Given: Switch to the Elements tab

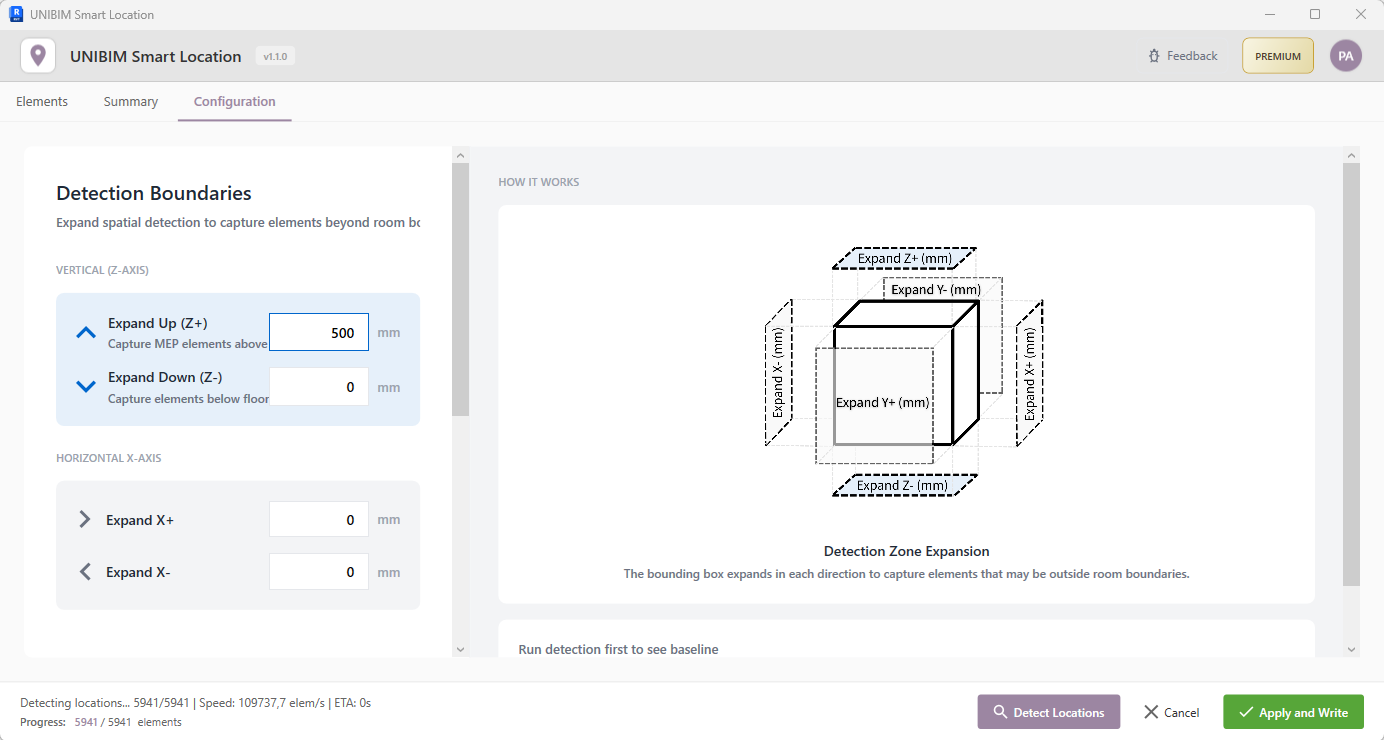Looking at the screenshot, I should (x=41, y=101).
